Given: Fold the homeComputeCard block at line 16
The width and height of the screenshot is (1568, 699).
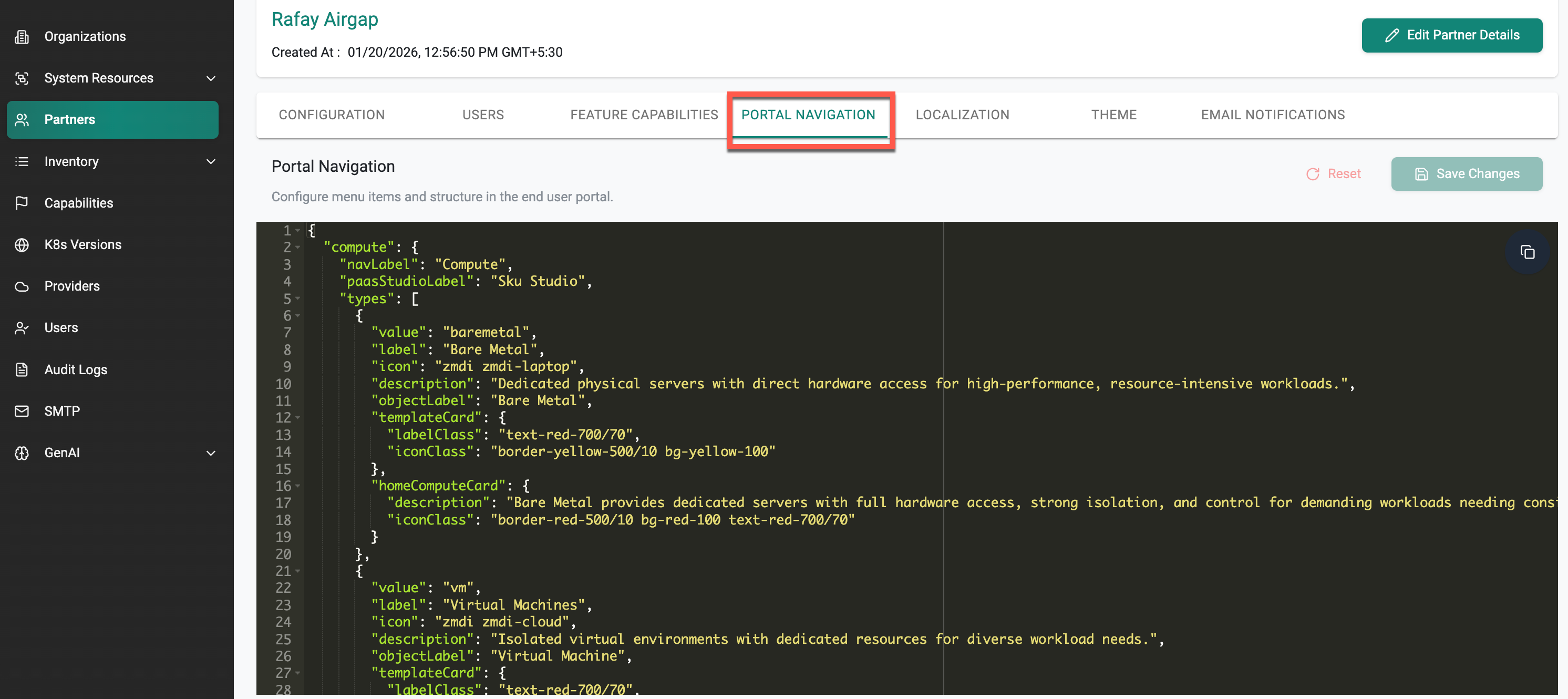Looking at the screenshot, I should pos(297,486).
